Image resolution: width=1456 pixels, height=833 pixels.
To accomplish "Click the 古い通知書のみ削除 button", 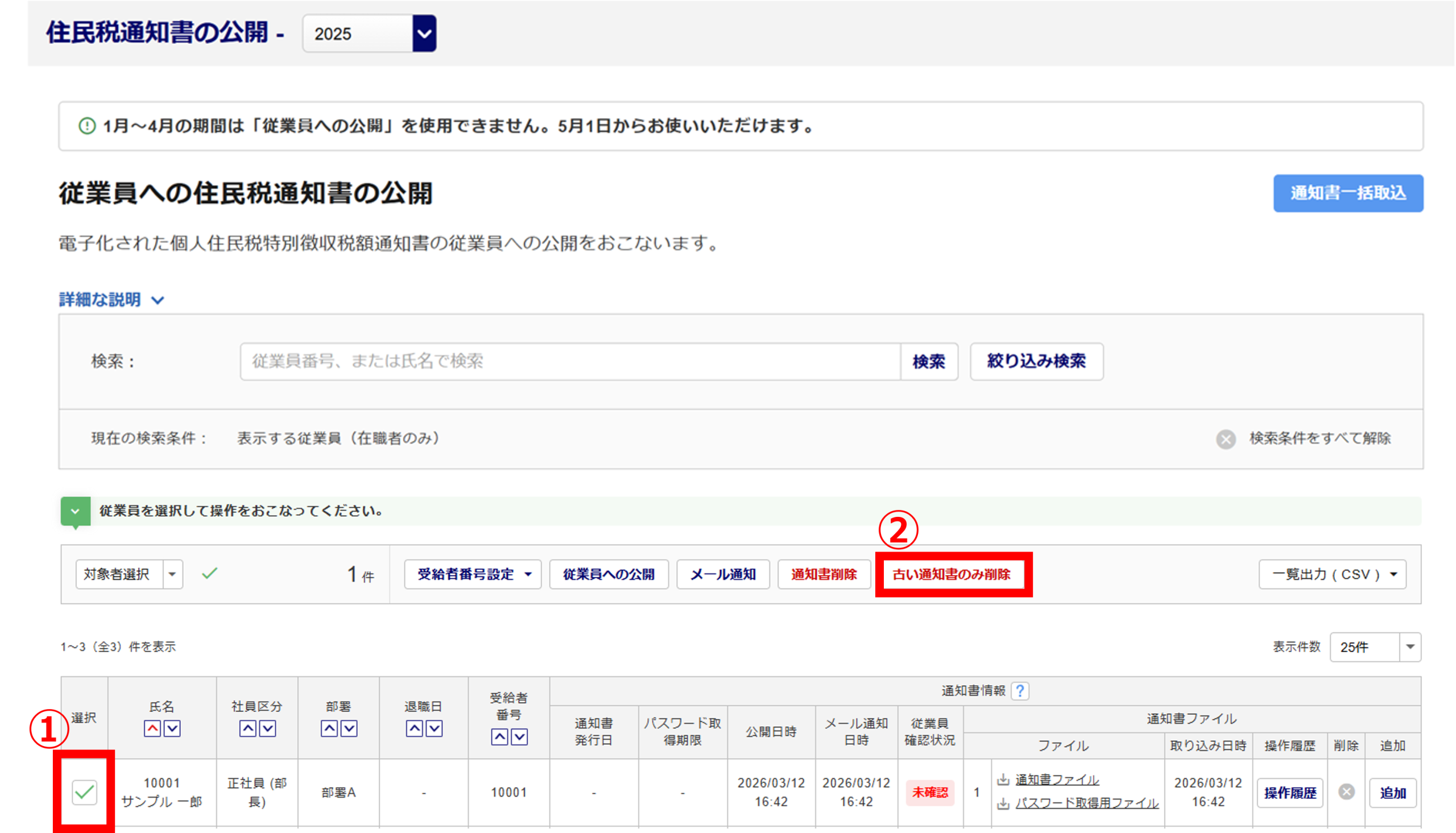I will point(952,574).
